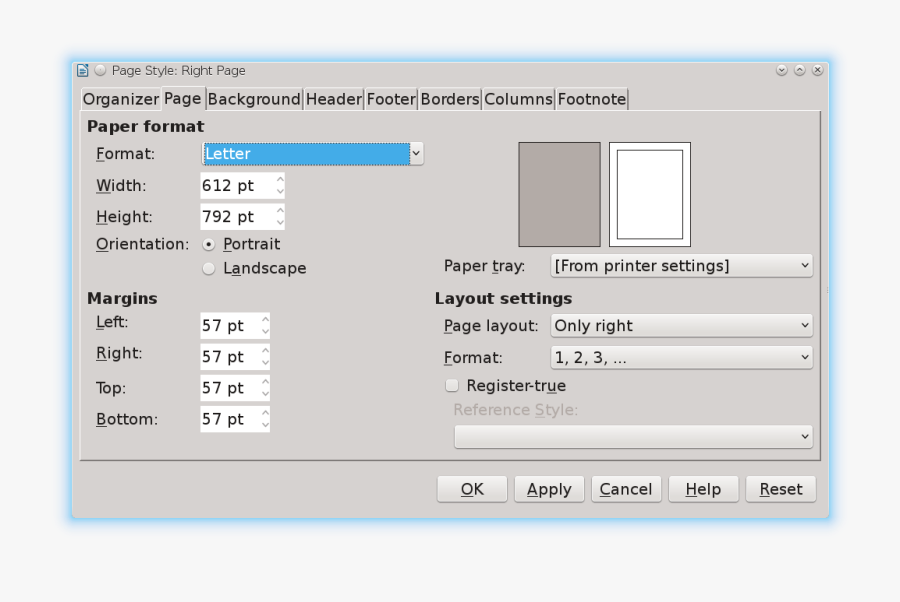Switch to the Footer tab
Viewport: 900px width, 602px height.
pyautogui.click(x=390, y=99)
